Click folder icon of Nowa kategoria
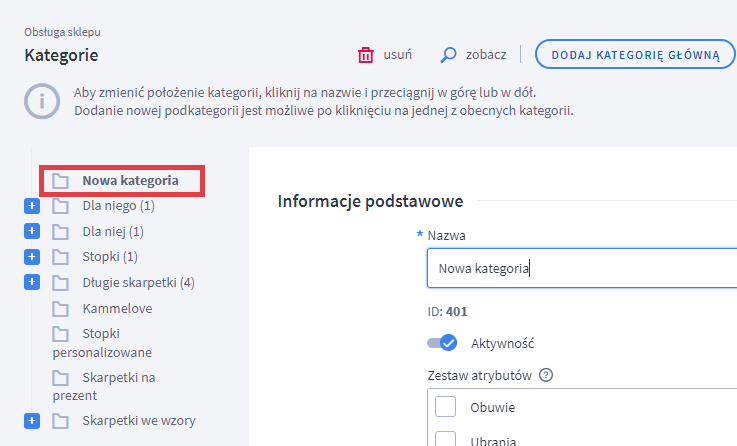The width and height of the screenshot is (737, 446). click(60, 180)
